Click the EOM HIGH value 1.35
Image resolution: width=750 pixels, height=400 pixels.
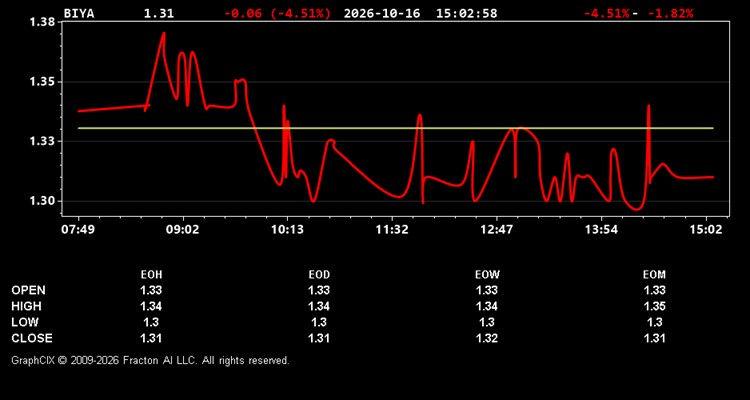(654, 306)
